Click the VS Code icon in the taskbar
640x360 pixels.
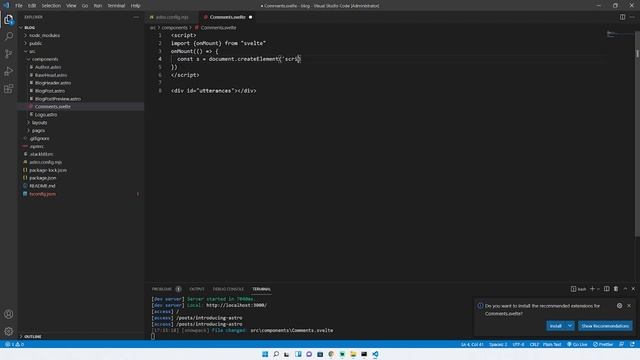375,354
